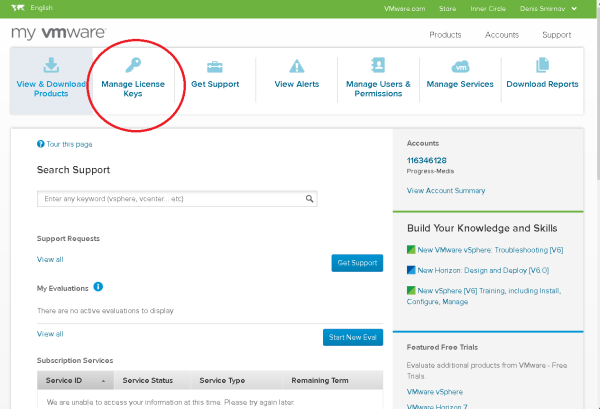The height and width of the screenshot is (409, 600).
Task: Click the Start New Eval button
Action: click(353, 337)
